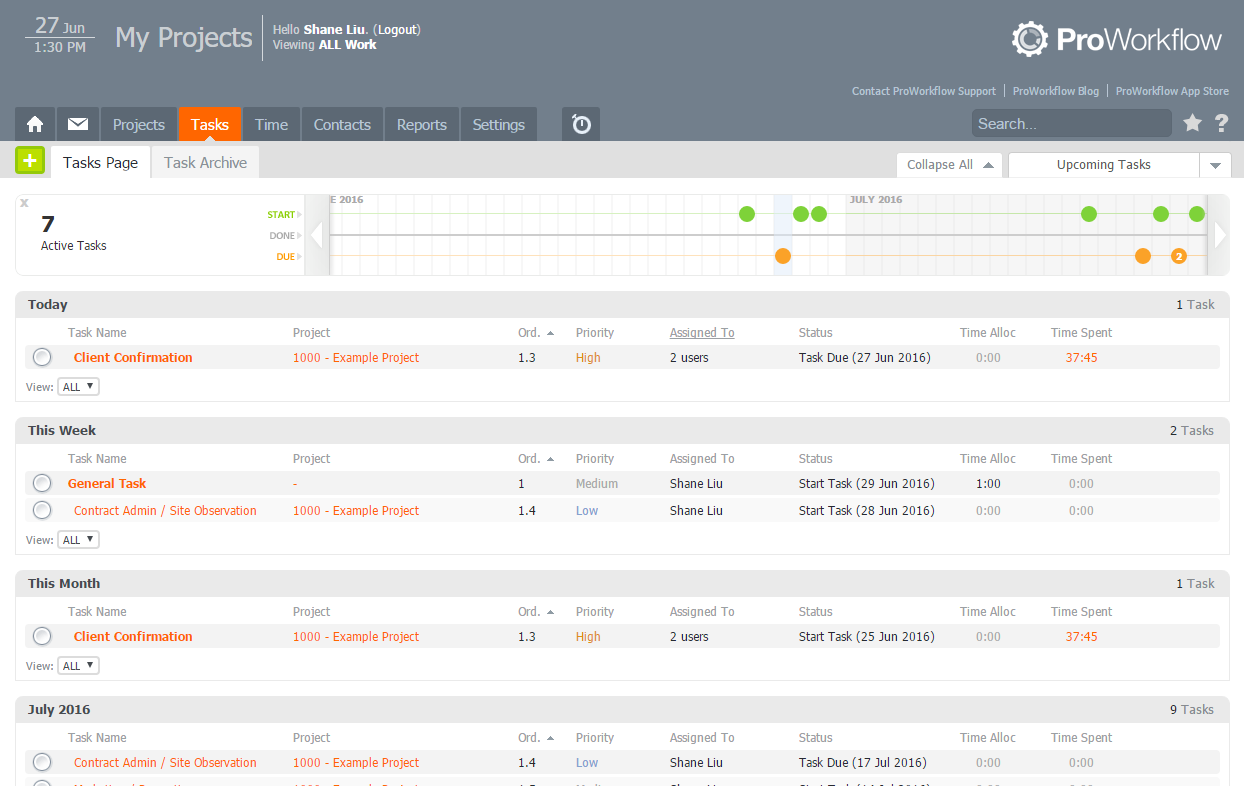Switch to the Task Archive tab
Screen dimensions: 1244x786
pos(204,161)
